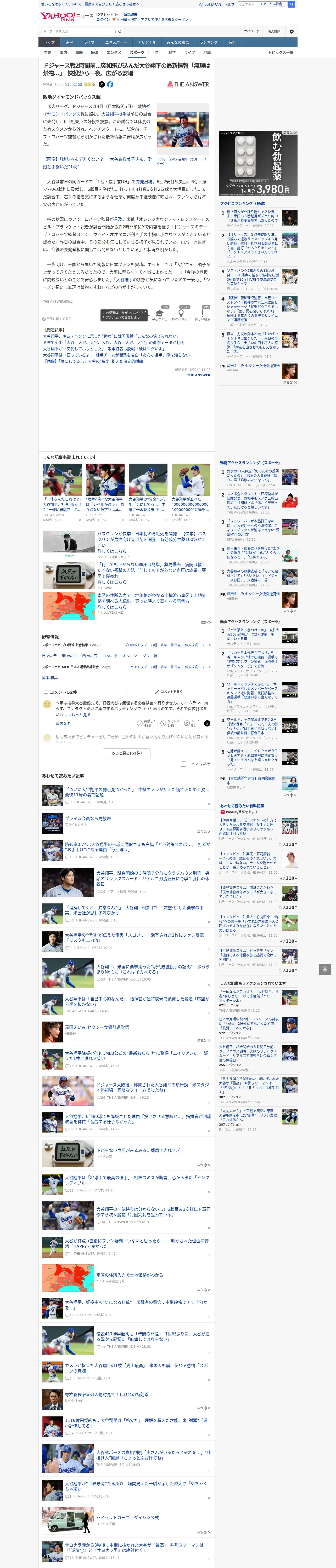The width and height of the screenshot is (336, 1568).
Task: Click the search magnifier icon beside keyword field
Action: coord(120,32)
